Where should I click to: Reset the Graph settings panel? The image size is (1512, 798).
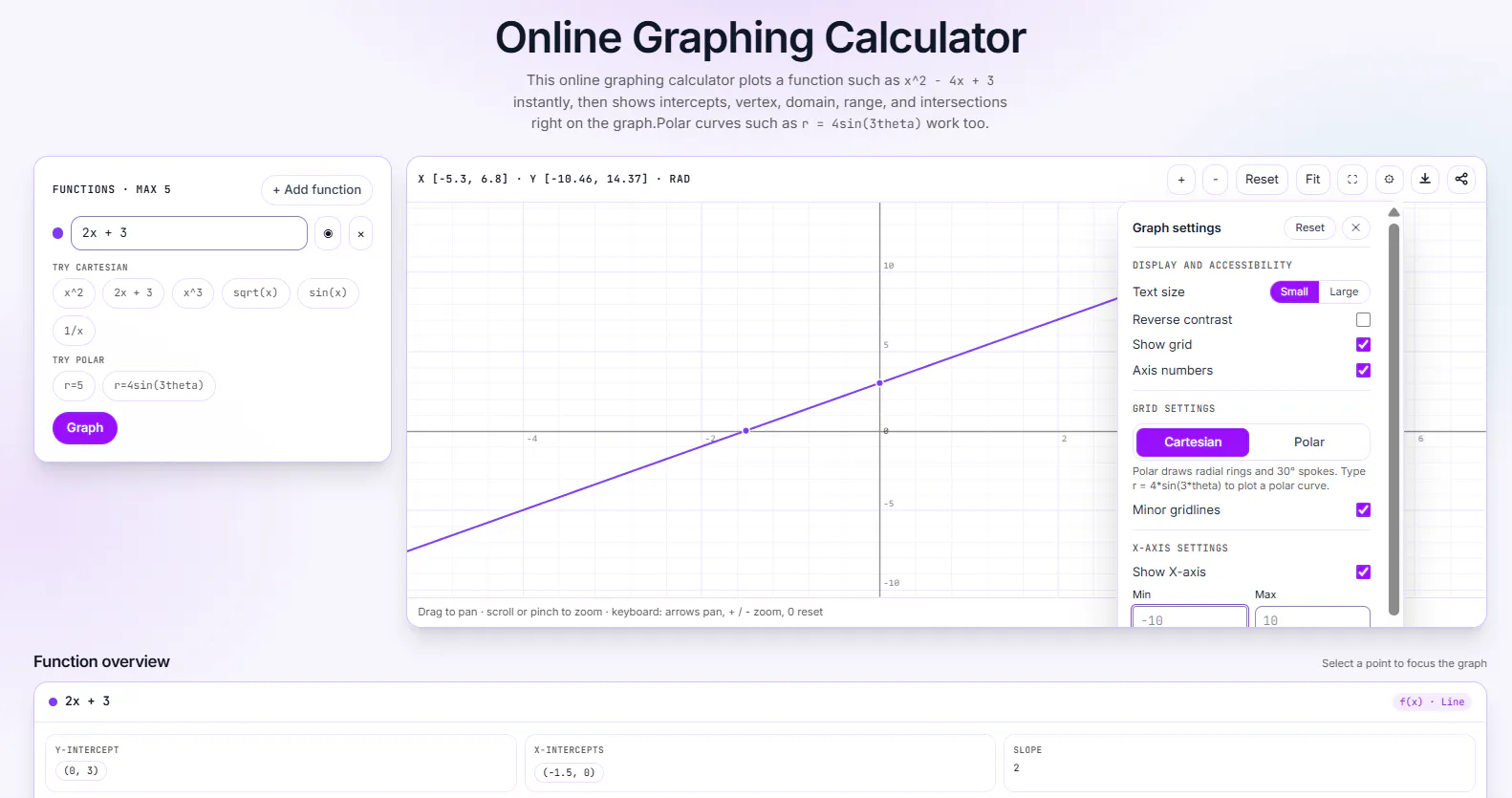pos(1309,227)
